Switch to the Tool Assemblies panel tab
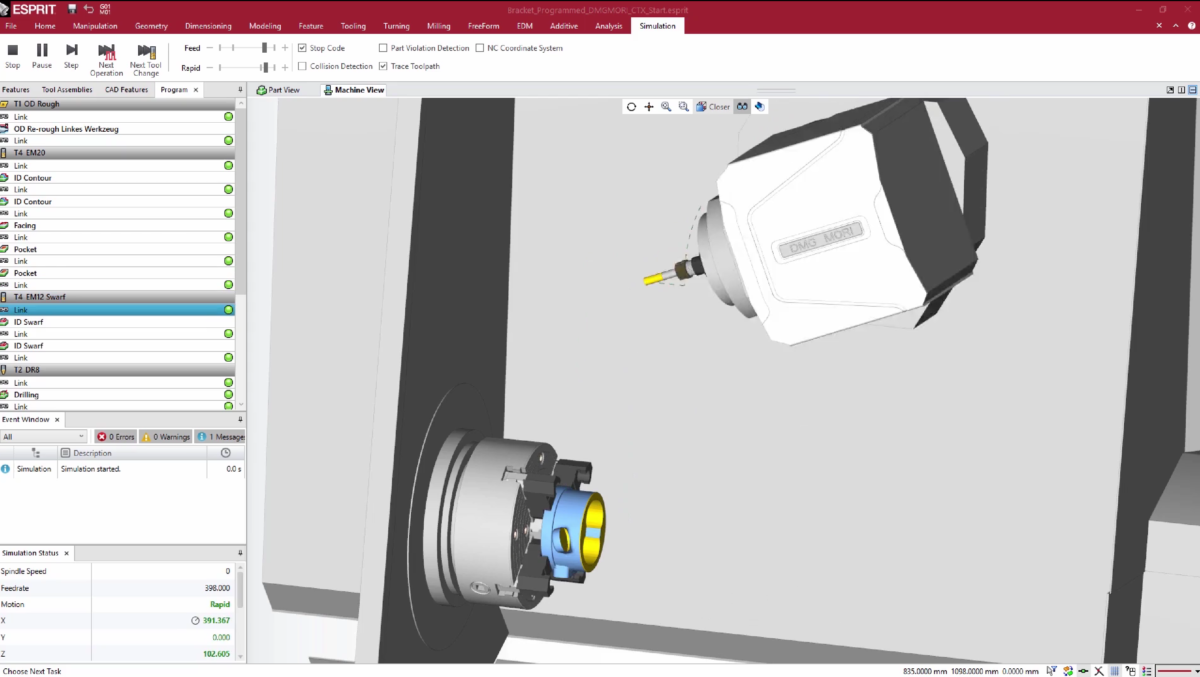Viewport: 1200px width, 677px height. [67, 90]
